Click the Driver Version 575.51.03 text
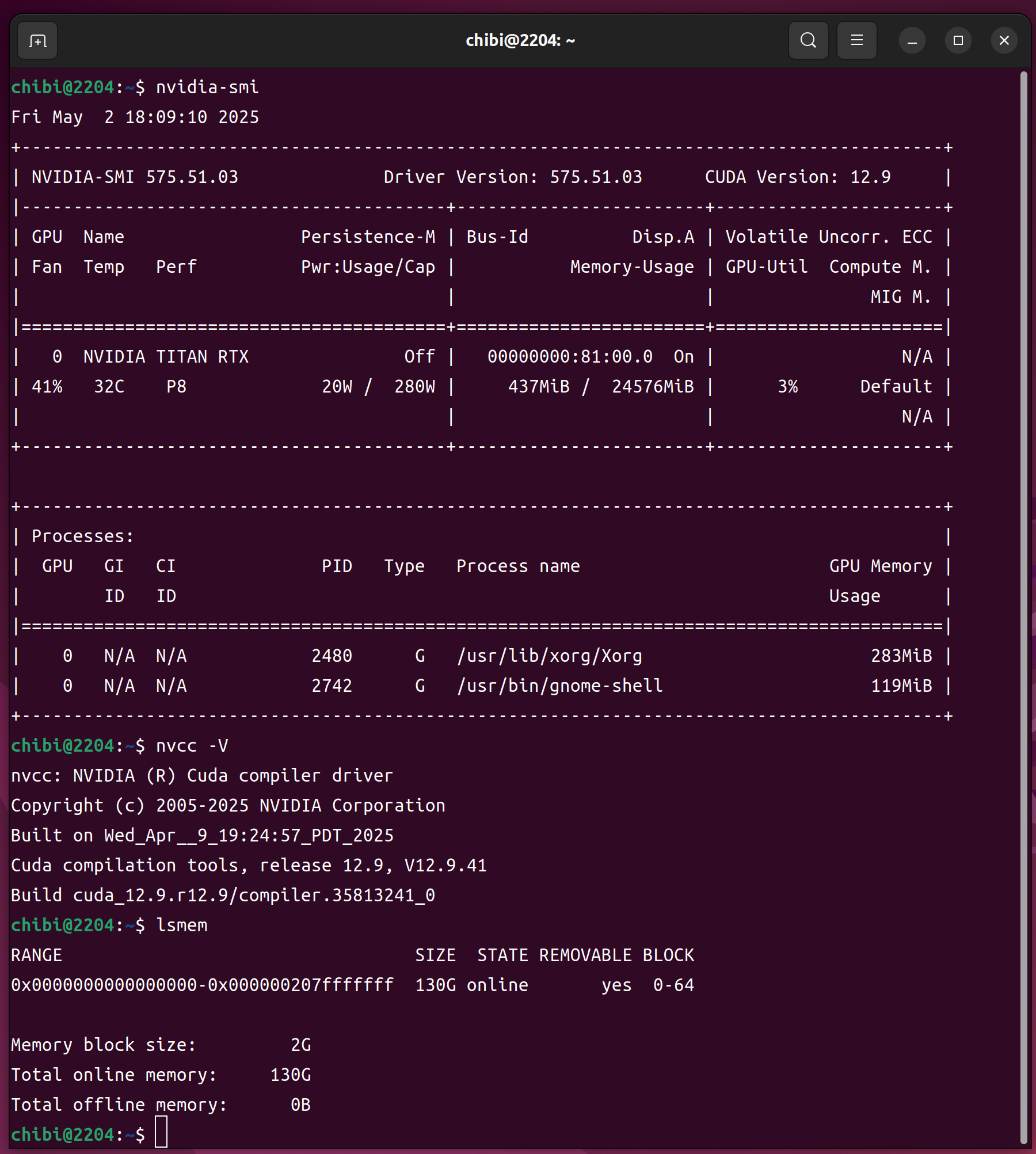This screenshot has height=1154, width=1036. pos(512,177)
